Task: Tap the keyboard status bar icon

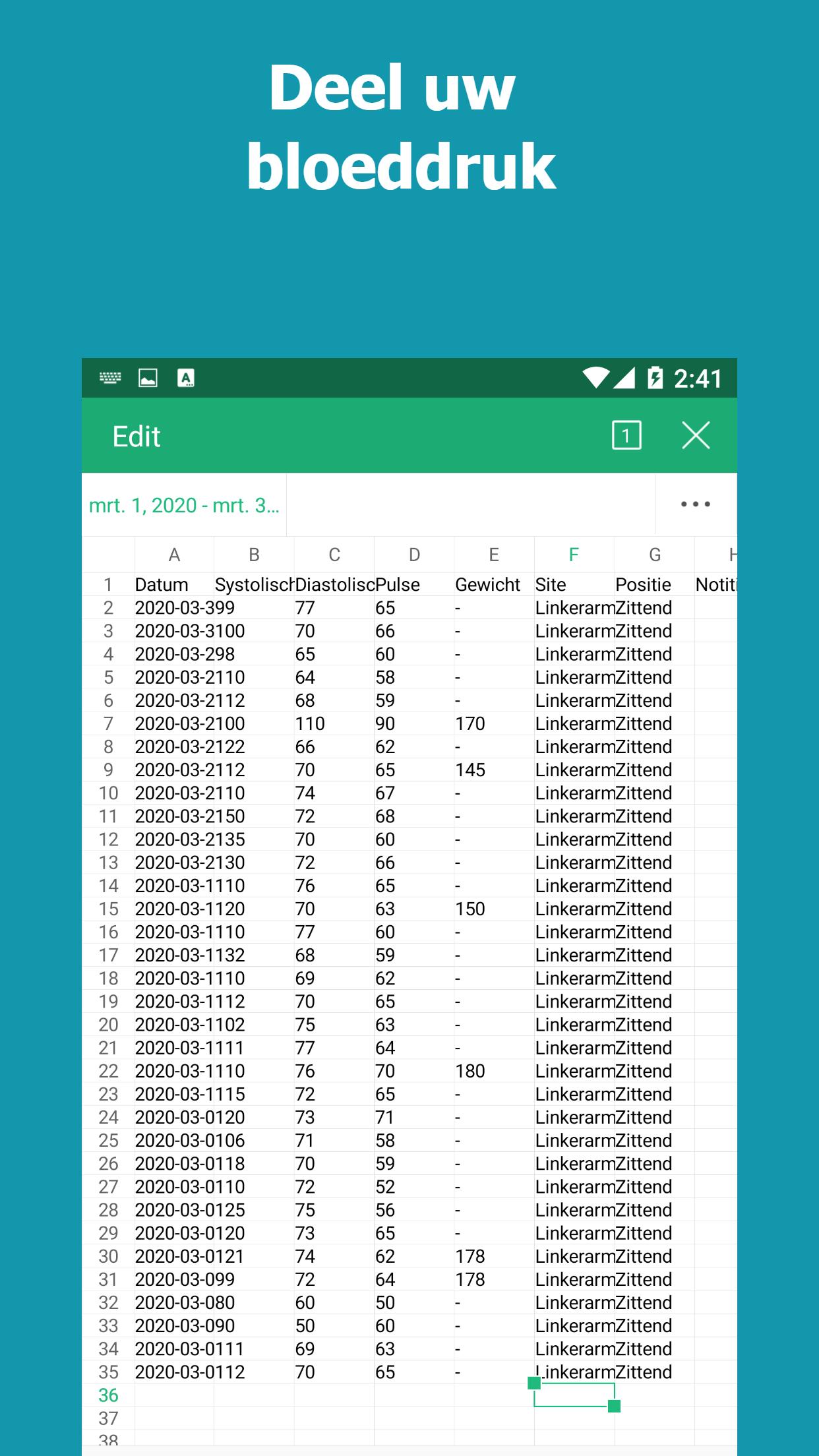Action: point(110,378)
